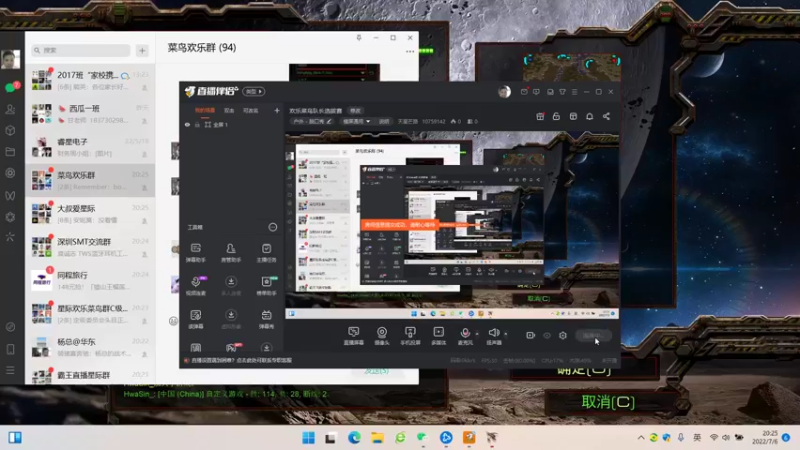Open the menu lines icon in streaming title bar
Viewport: 800px width, 450px height.
(574, 92)
